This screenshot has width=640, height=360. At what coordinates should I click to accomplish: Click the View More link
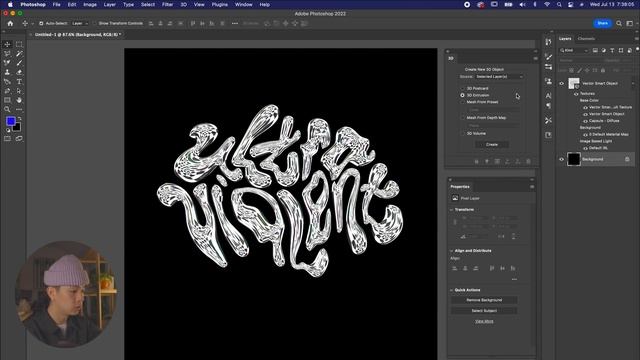click(x=484, y=322)
